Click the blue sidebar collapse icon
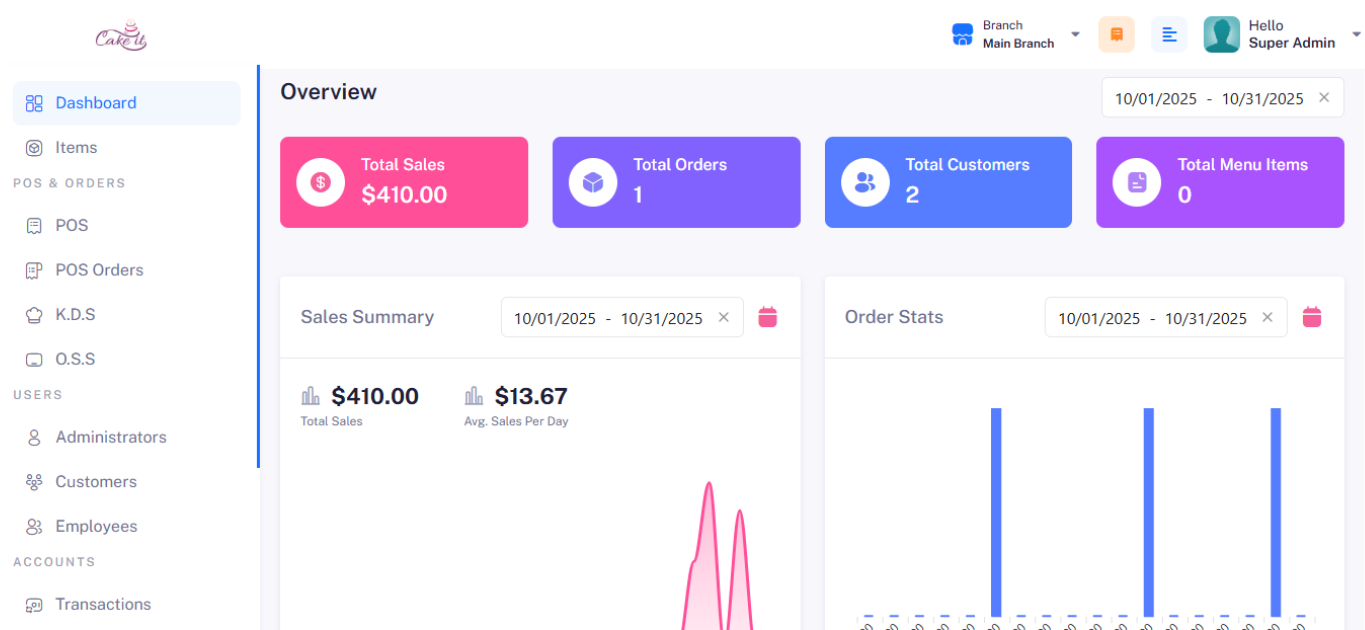Screen dimensions: 1365x630 [x=1169, y=34]
